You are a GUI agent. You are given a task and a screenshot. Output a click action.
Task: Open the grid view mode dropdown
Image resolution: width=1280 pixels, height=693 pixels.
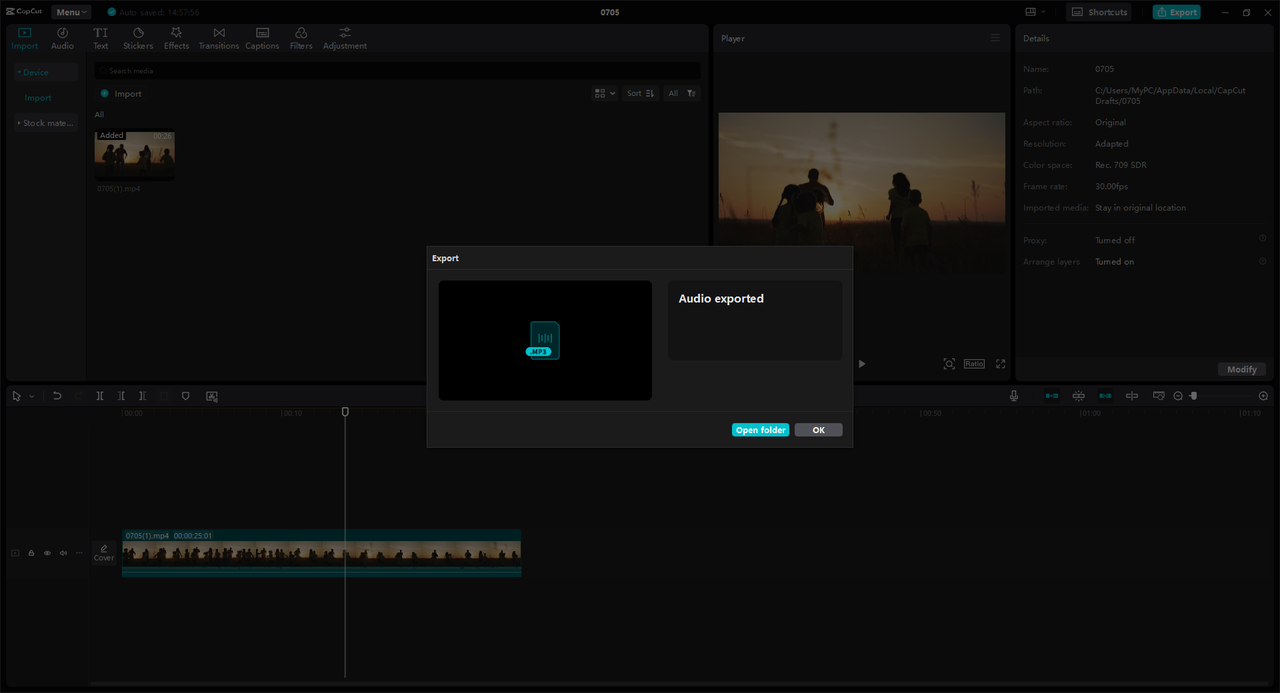pos(604,93)
